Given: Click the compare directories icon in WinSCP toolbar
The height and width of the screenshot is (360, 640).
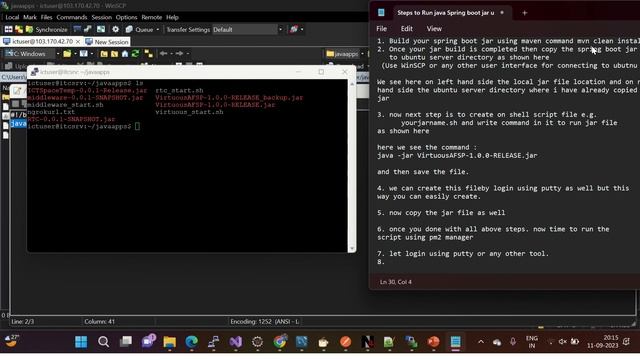Looking at the screenshot, I should coord(19,29).
